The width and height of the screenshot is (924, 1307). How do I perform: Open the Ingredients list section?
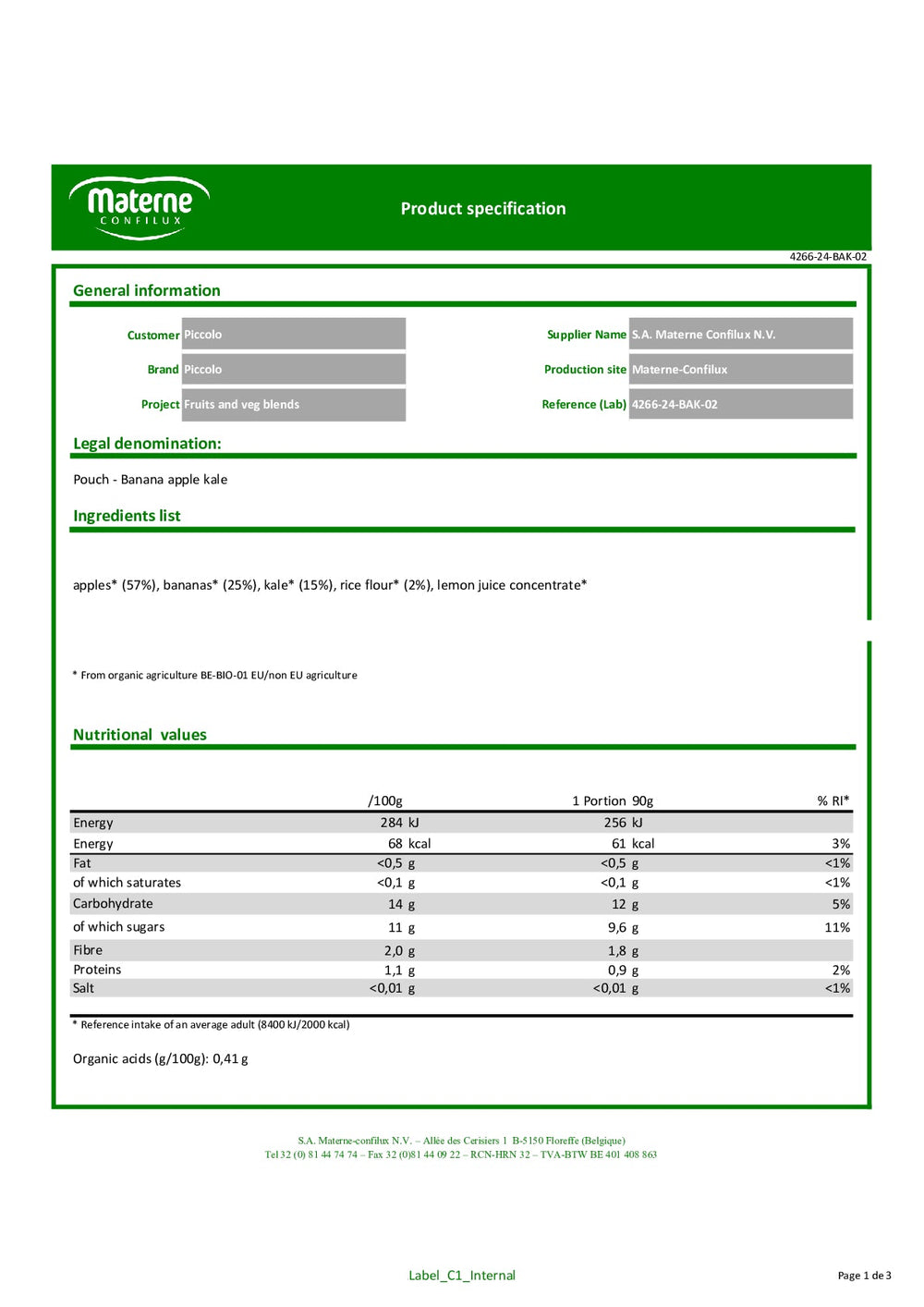coord(128,516)
